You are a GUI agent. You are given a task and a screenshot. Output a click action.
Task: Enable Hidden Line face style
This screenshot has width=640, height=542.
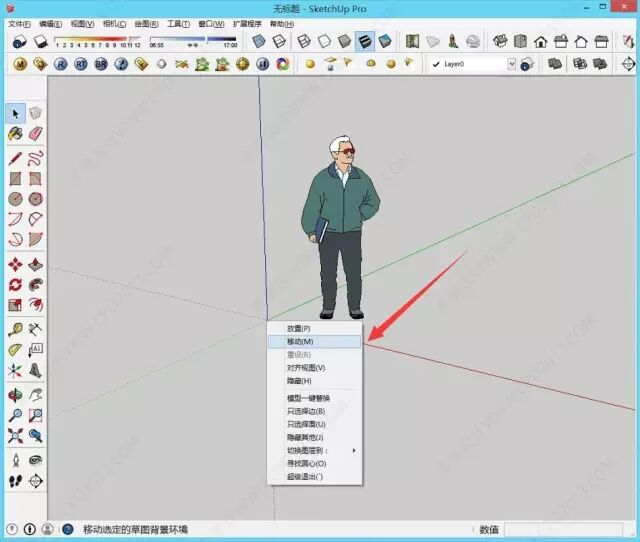[x=324, y=41]
